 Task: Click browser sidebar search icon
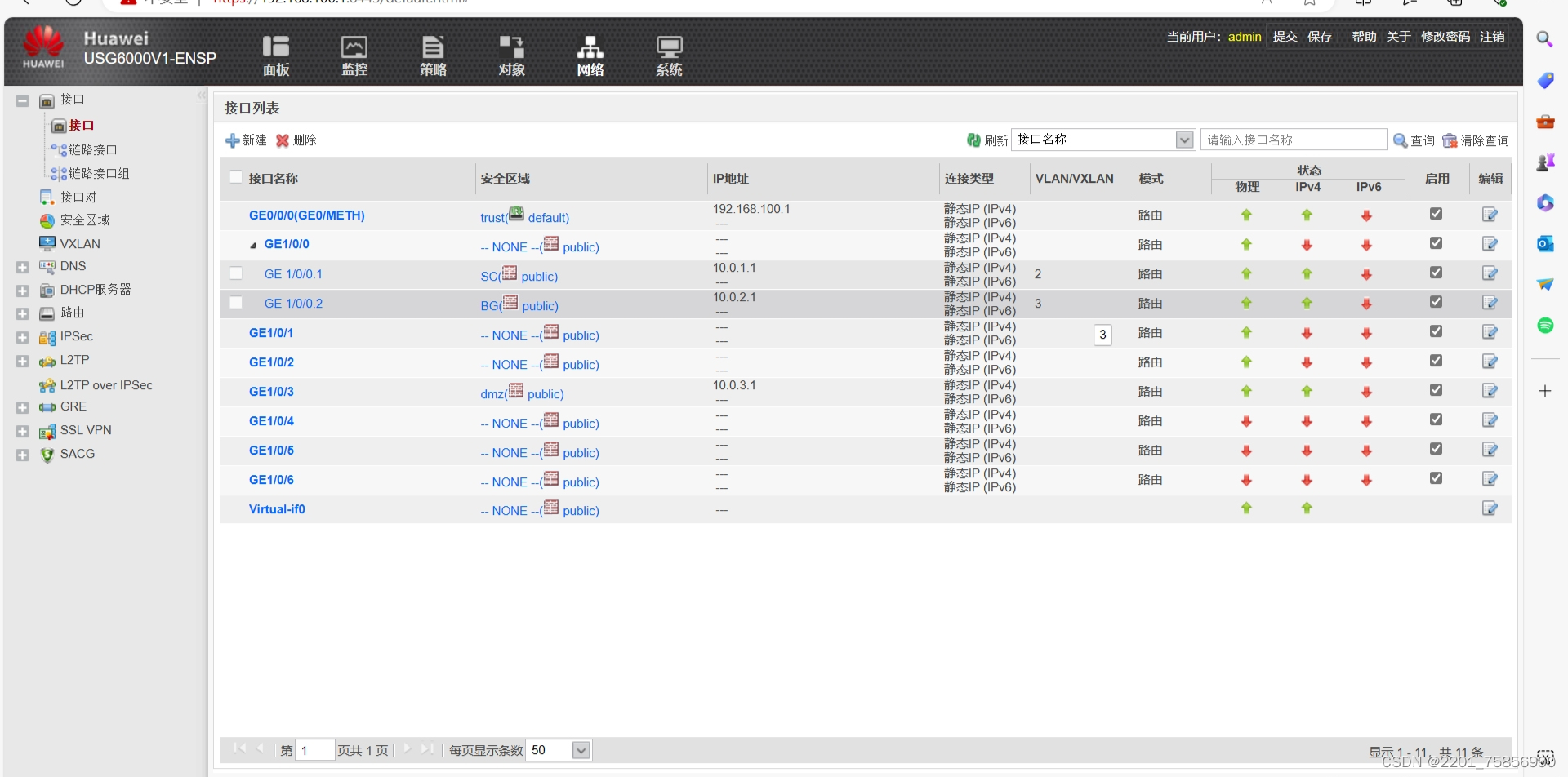point(1545,39)
